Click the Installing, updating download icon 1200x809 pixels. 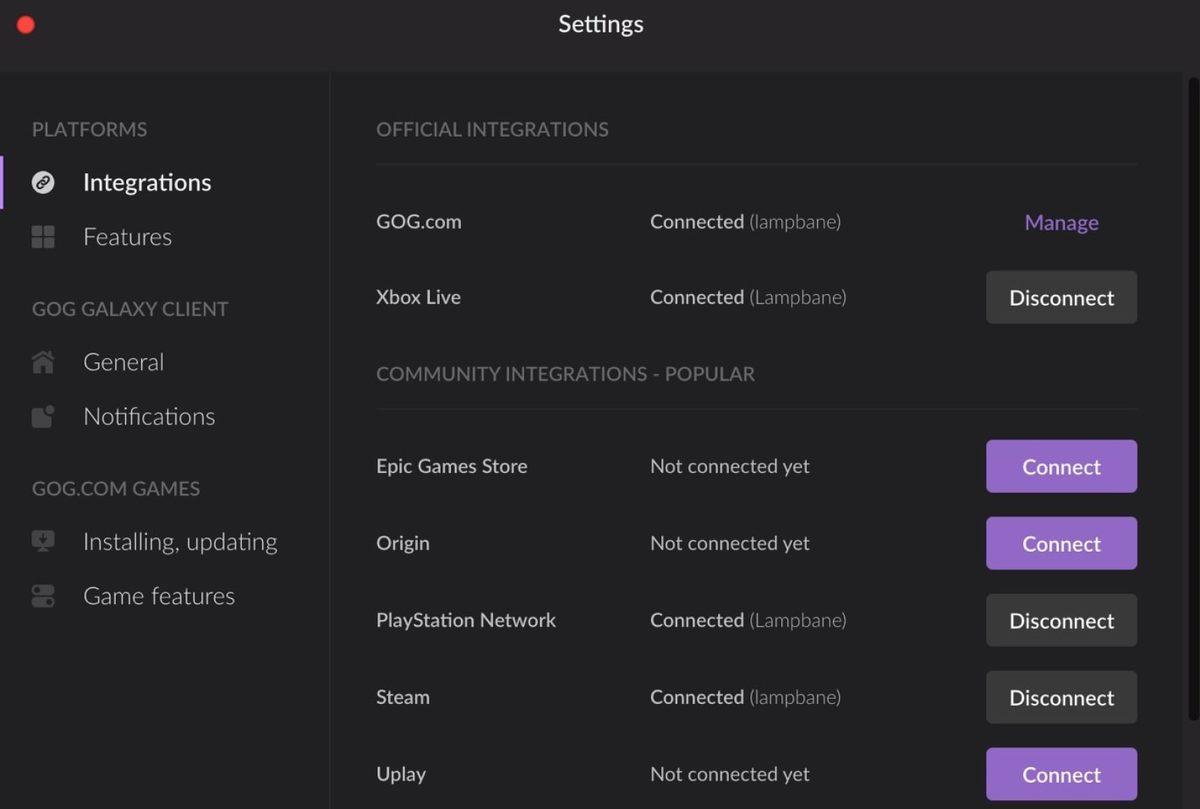42,541
